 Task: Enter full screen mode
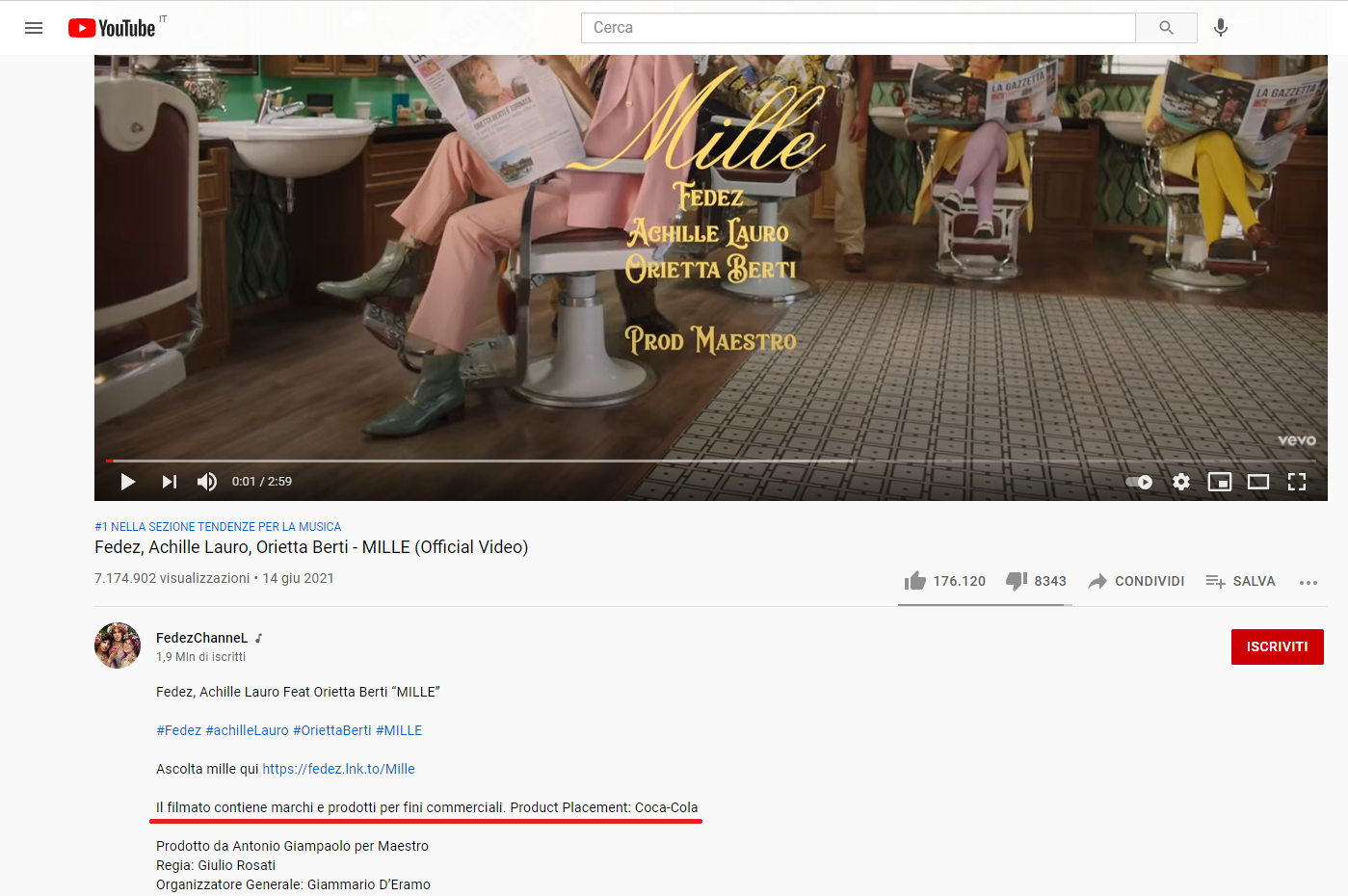(x=1297, y=482)
